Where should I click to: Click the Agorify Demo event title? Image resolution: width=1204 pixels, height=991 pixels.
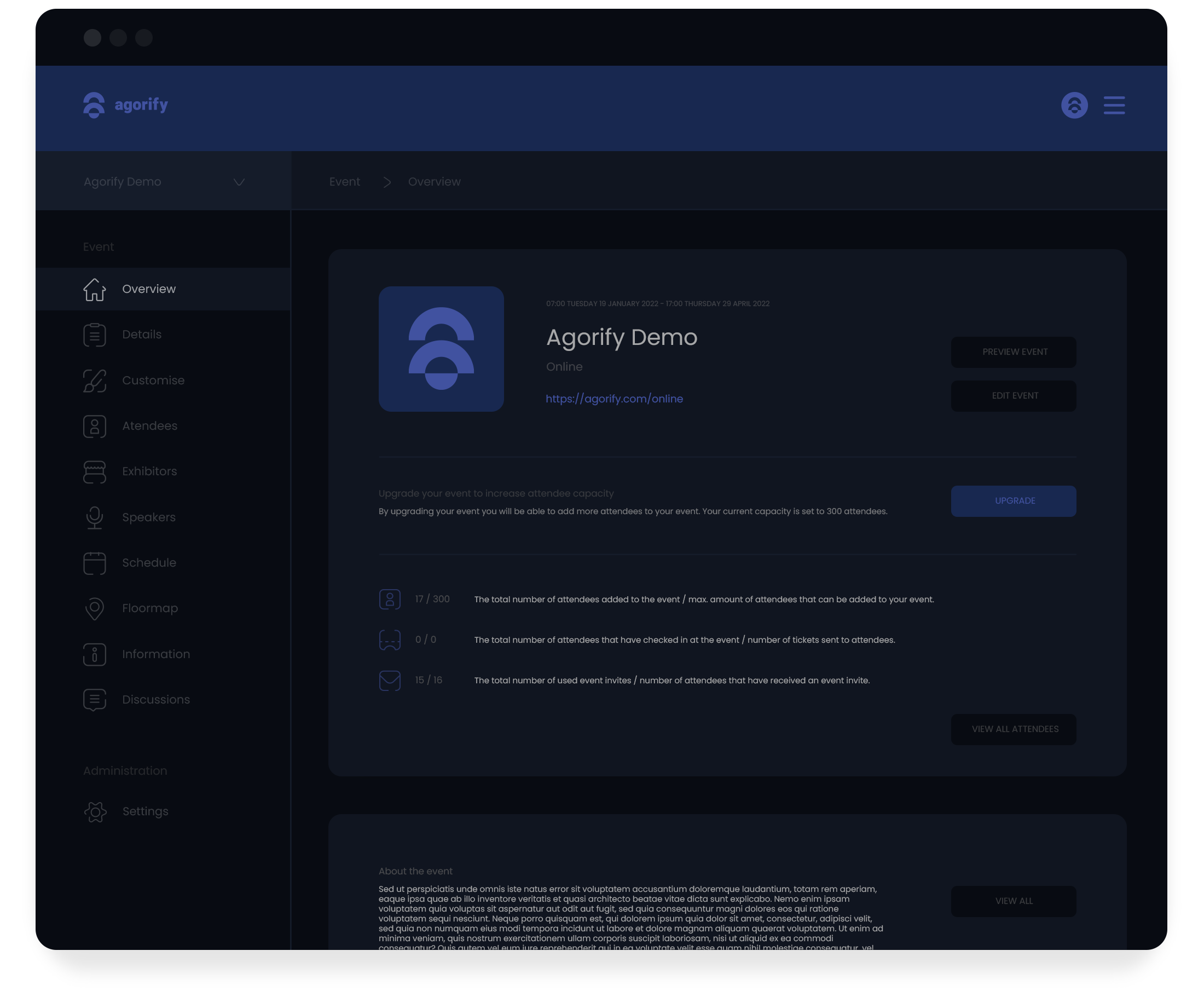621,337
